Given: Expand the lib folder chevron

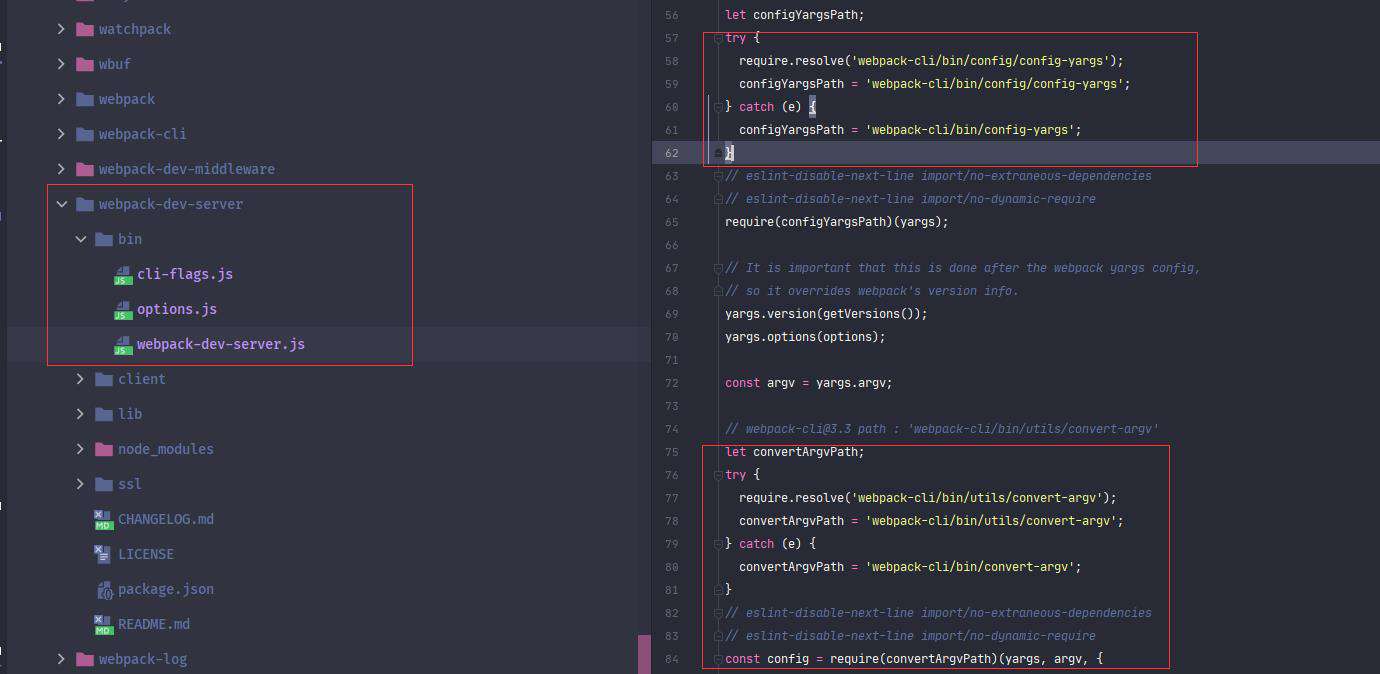Looking at the screenshot, I should coord(81,414).
